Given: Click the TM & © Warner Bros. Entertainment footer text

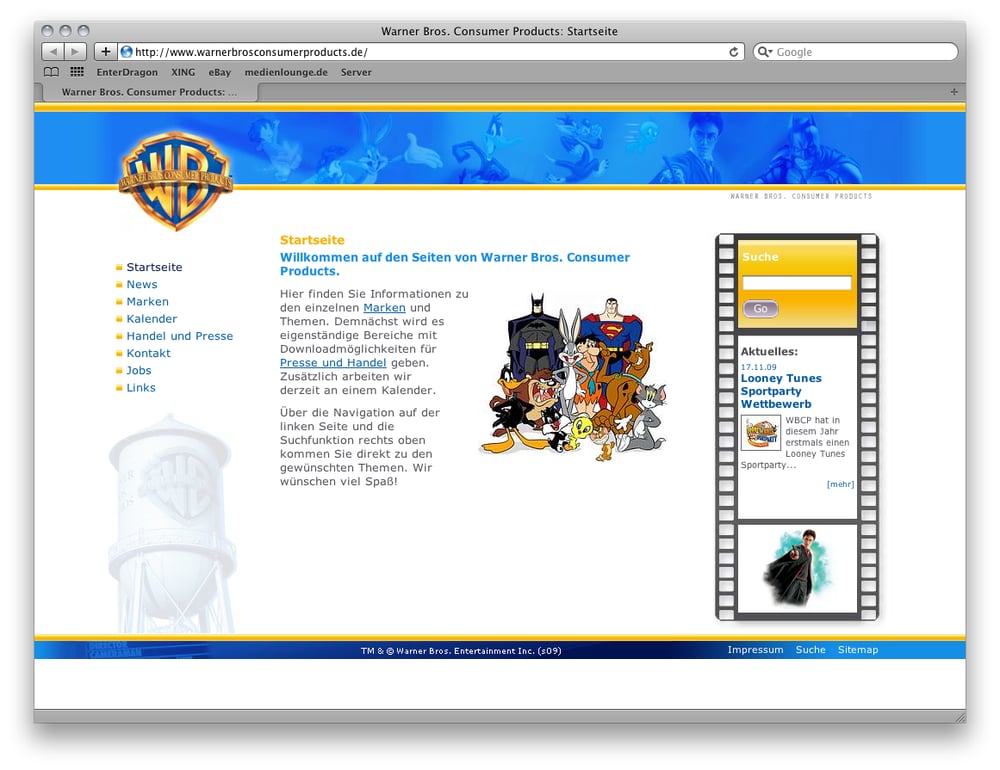Looking at the screenshot, I should (461, 651).
